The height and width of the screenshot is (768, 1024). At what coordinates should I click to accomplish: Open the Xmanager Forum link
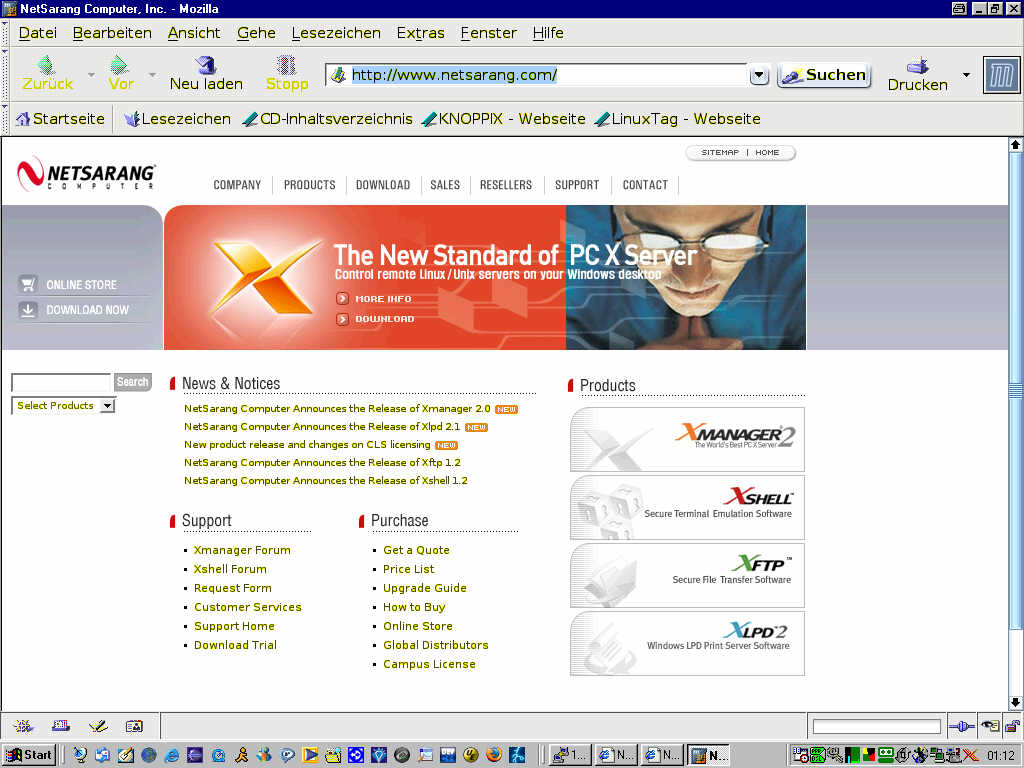click(242, 550)
